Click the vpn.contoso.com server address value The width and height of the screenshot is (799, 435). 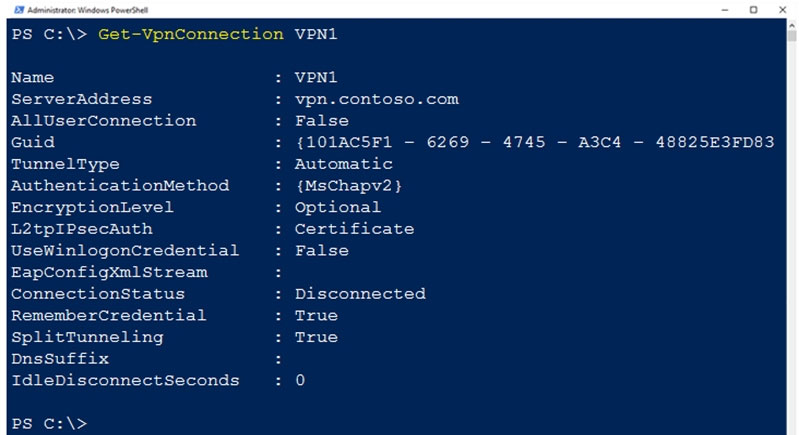coord(377,99)
